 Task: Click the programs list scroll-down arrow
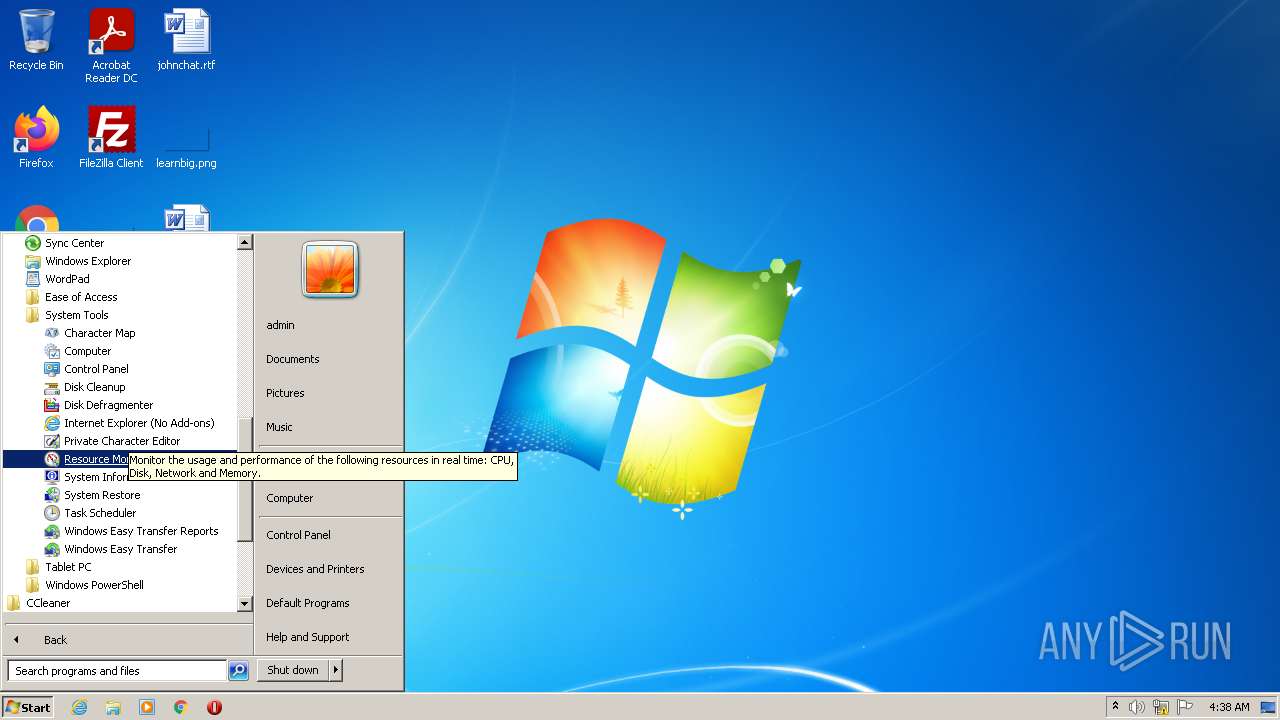[244, 604]
